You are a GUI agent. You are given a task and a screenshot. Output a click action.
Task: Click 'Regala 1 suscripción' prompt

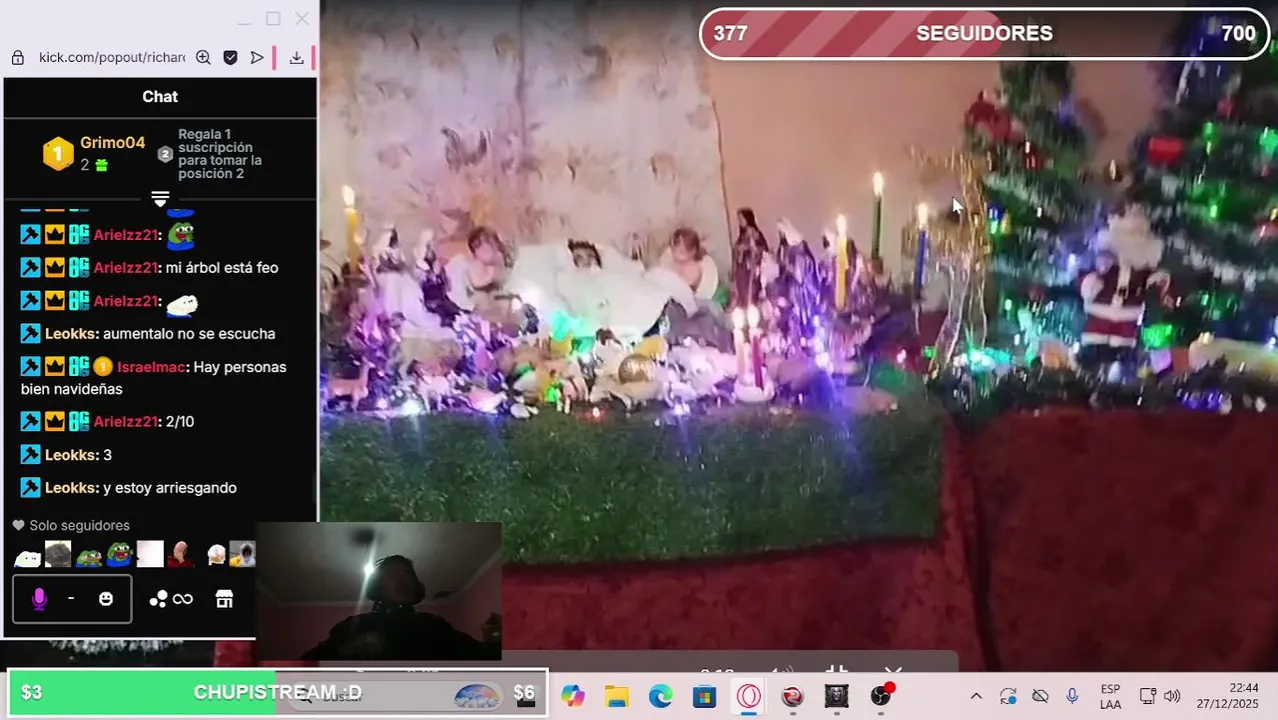tap(220, 153)
